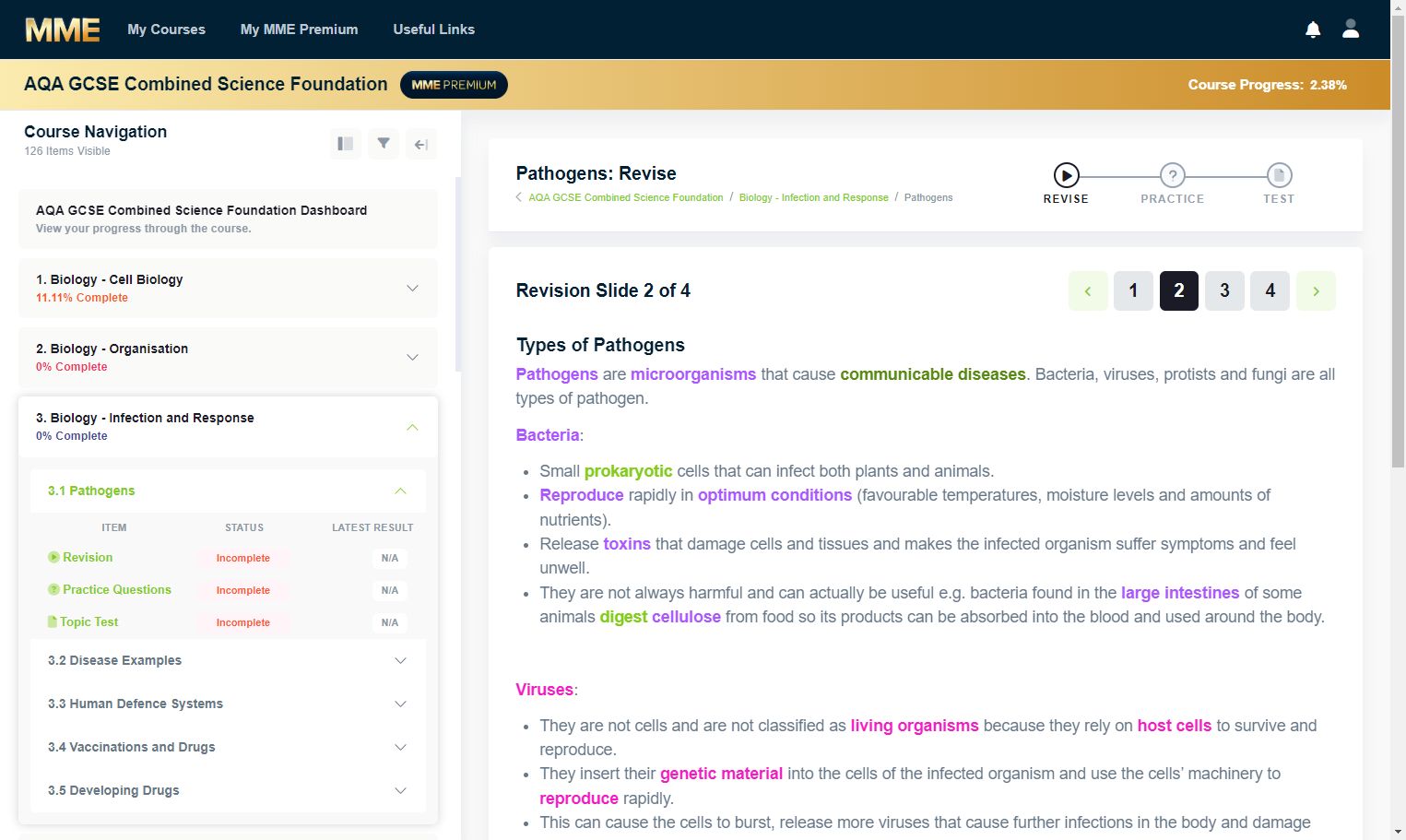Follow AQA GCSE Combined Science Foundation breadcrumb
Screen dimensions: 1406x840
click(x=626, y=197)
